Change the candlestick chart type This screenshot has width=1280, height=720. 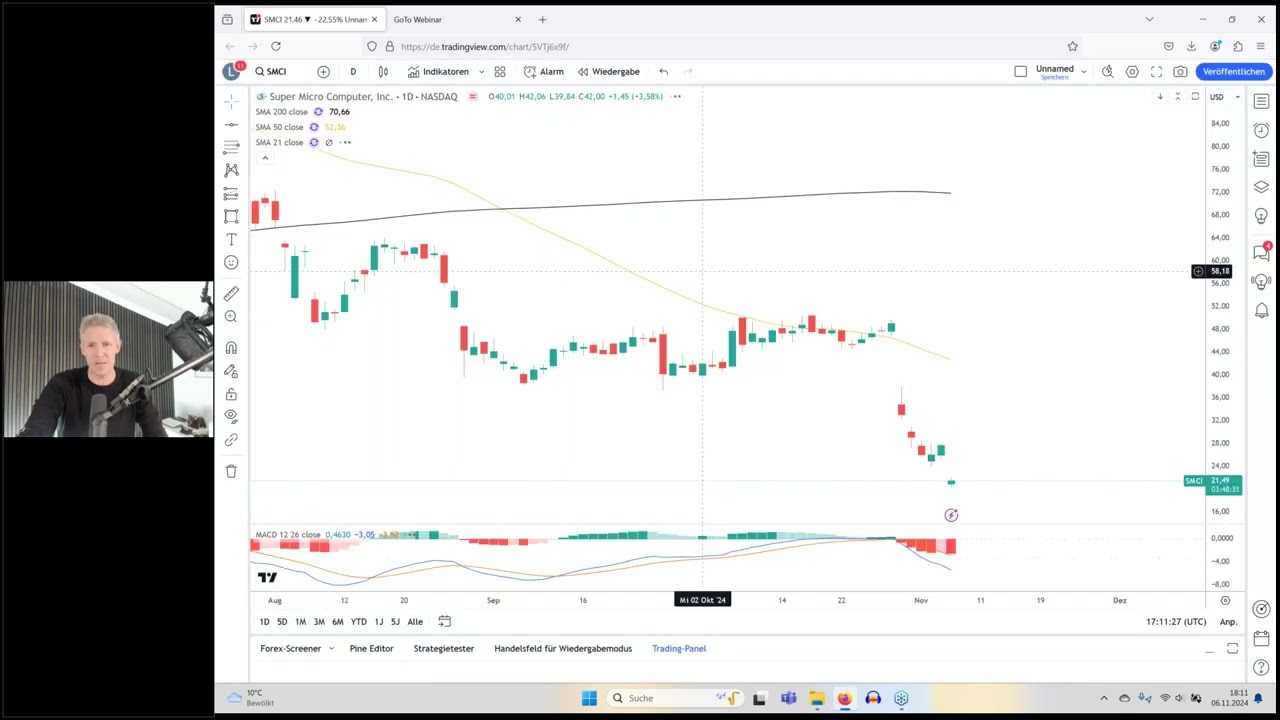click(383, 72)
